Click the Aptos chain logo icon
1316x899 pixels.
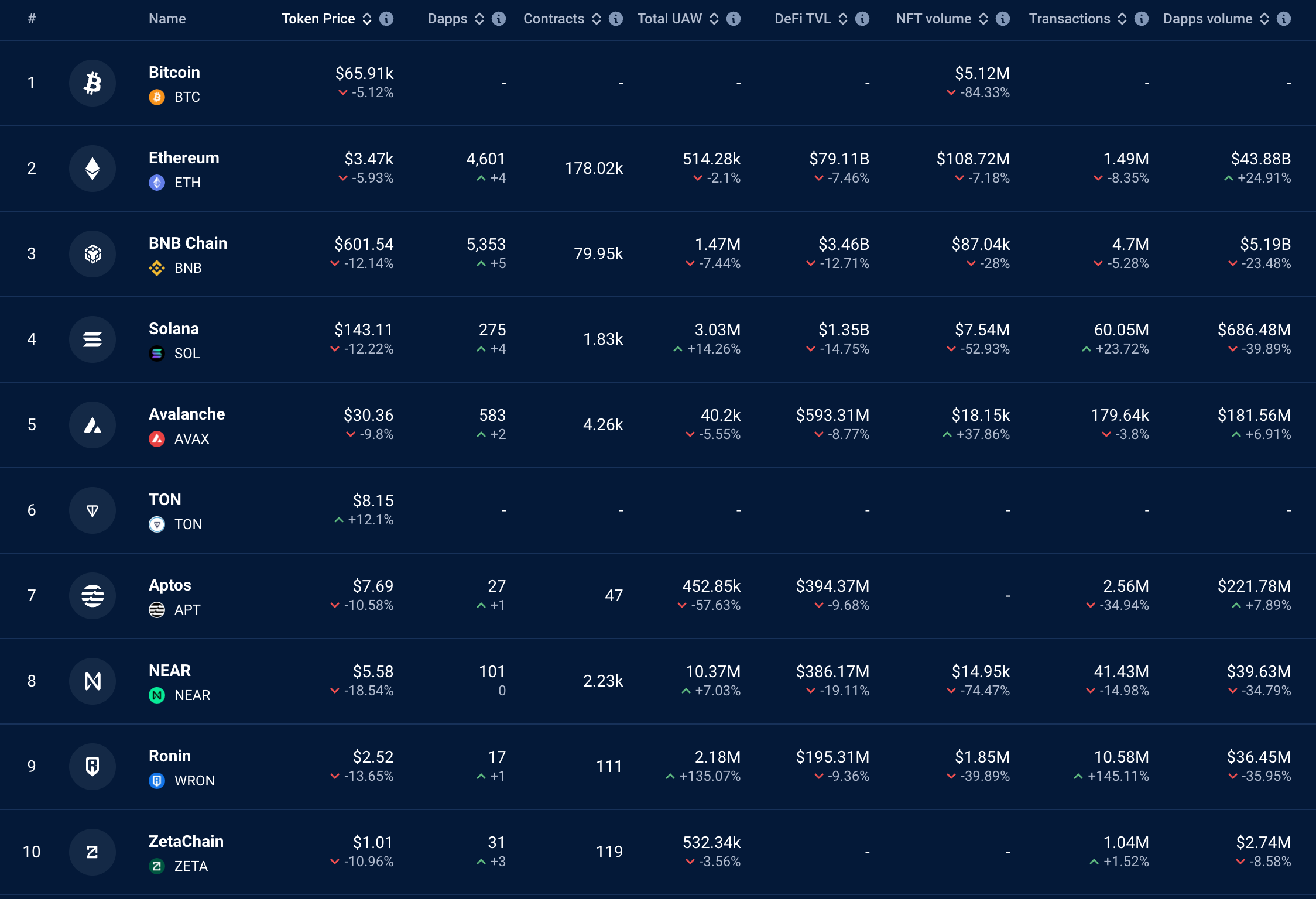(x=92, y=596)
